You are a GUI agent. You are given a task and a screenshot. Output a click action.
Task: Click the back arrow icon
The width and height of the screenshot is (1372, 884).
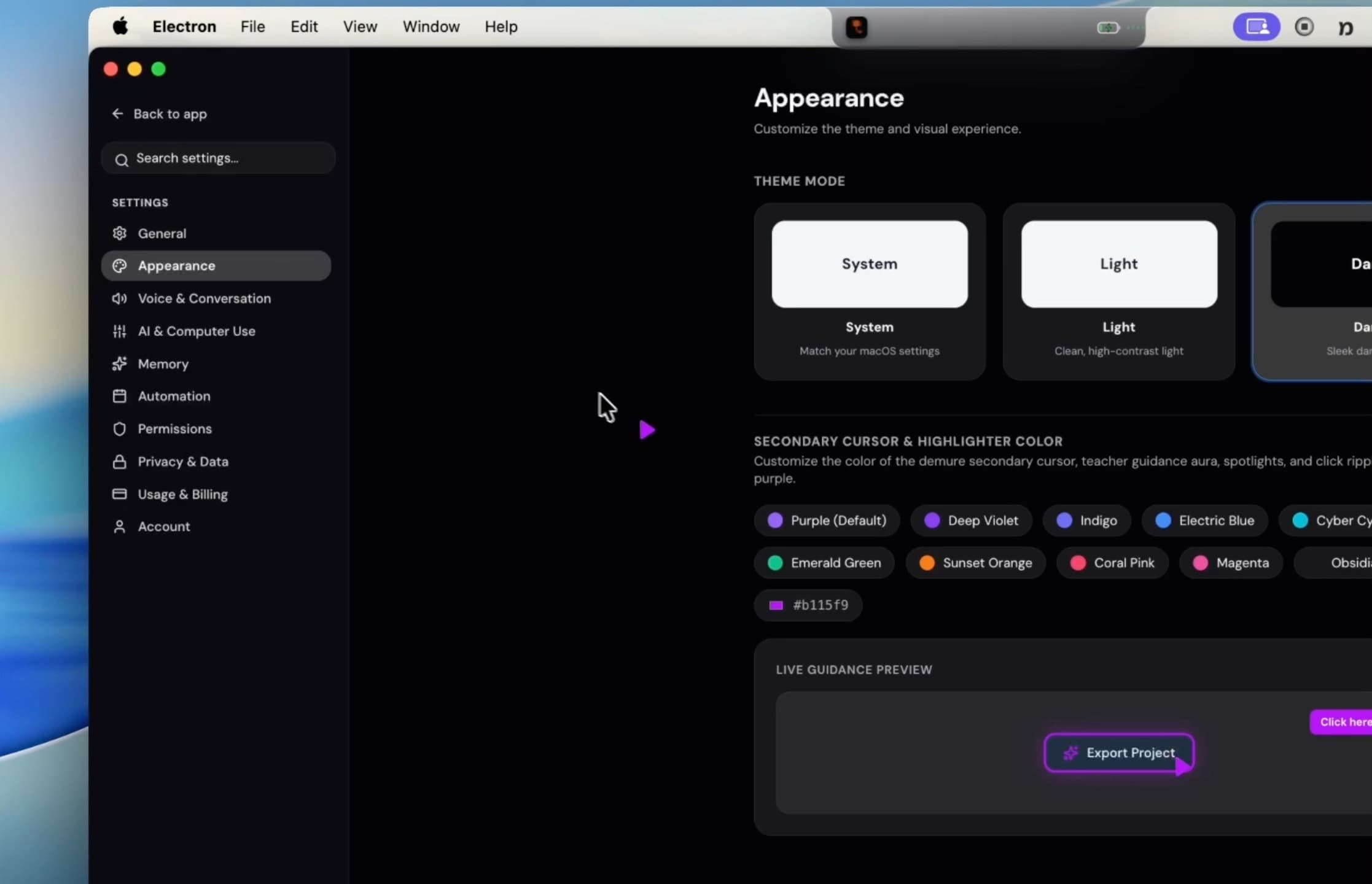tap(118, 114)
